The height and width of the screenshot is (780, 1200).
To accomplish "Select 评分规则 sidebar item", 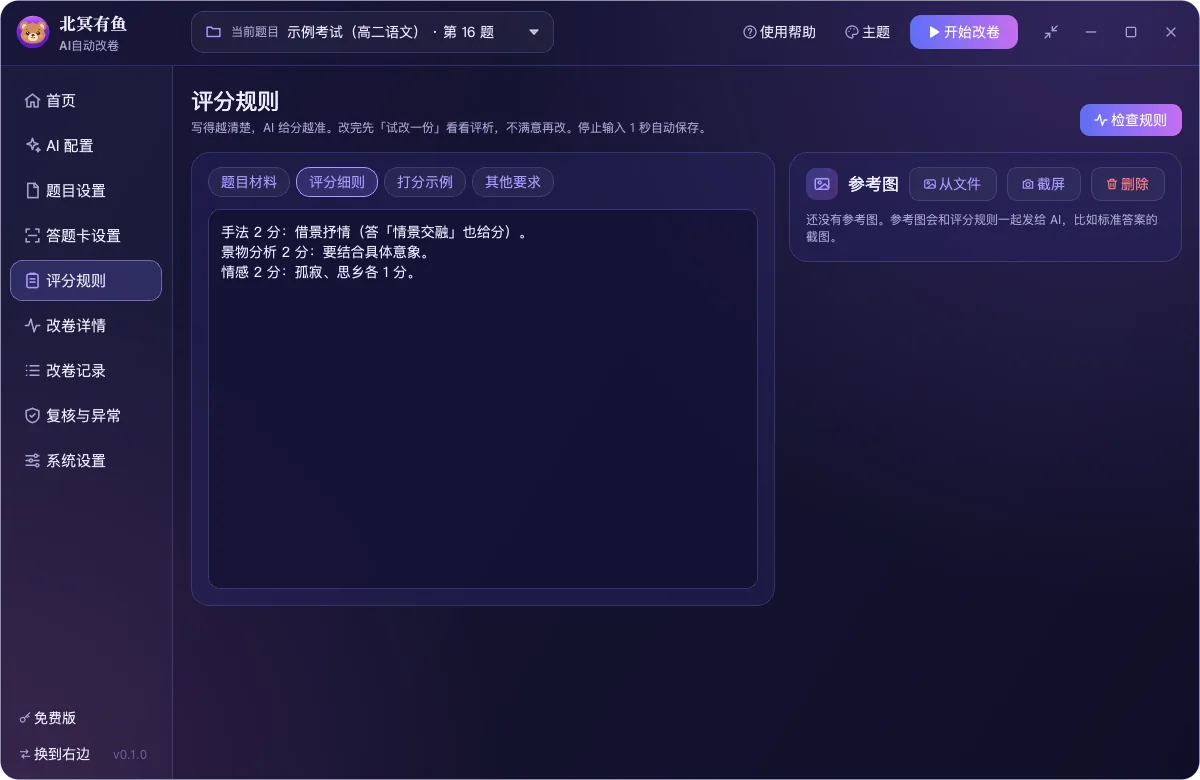I will [x=86, y=281].
